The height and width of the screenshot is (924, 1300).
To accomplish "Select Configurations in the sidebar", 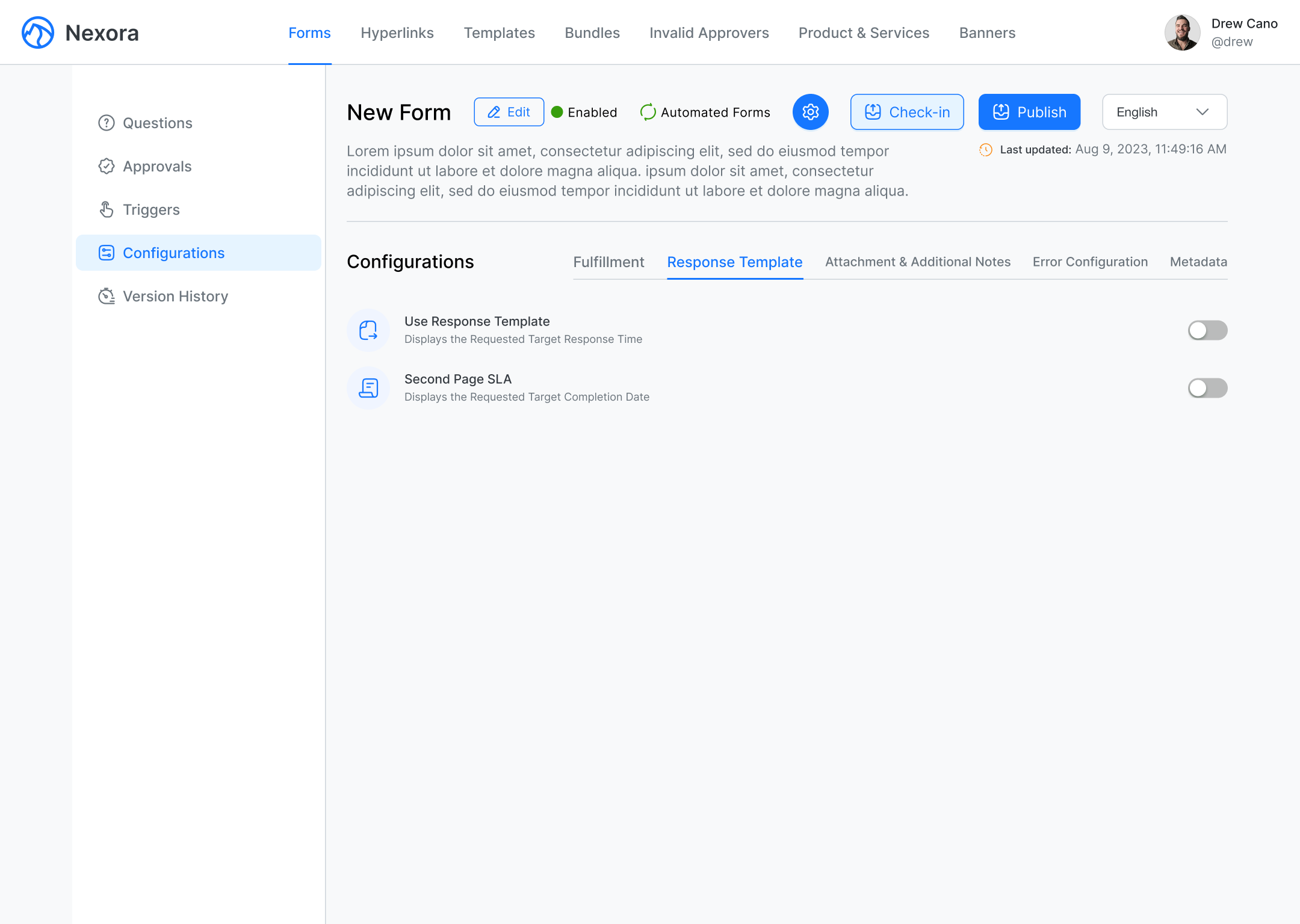I will pyautogui.click(x=174, y=253).
